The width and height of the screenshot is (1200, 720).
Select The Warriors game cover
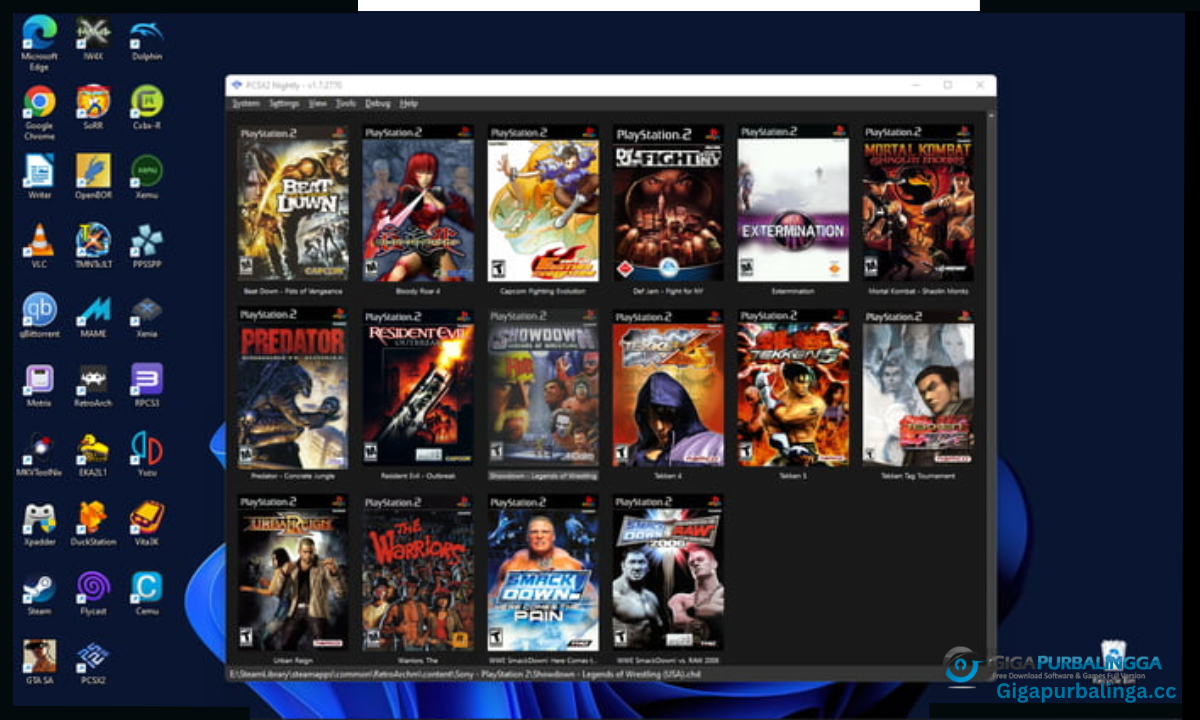[418, 573]
